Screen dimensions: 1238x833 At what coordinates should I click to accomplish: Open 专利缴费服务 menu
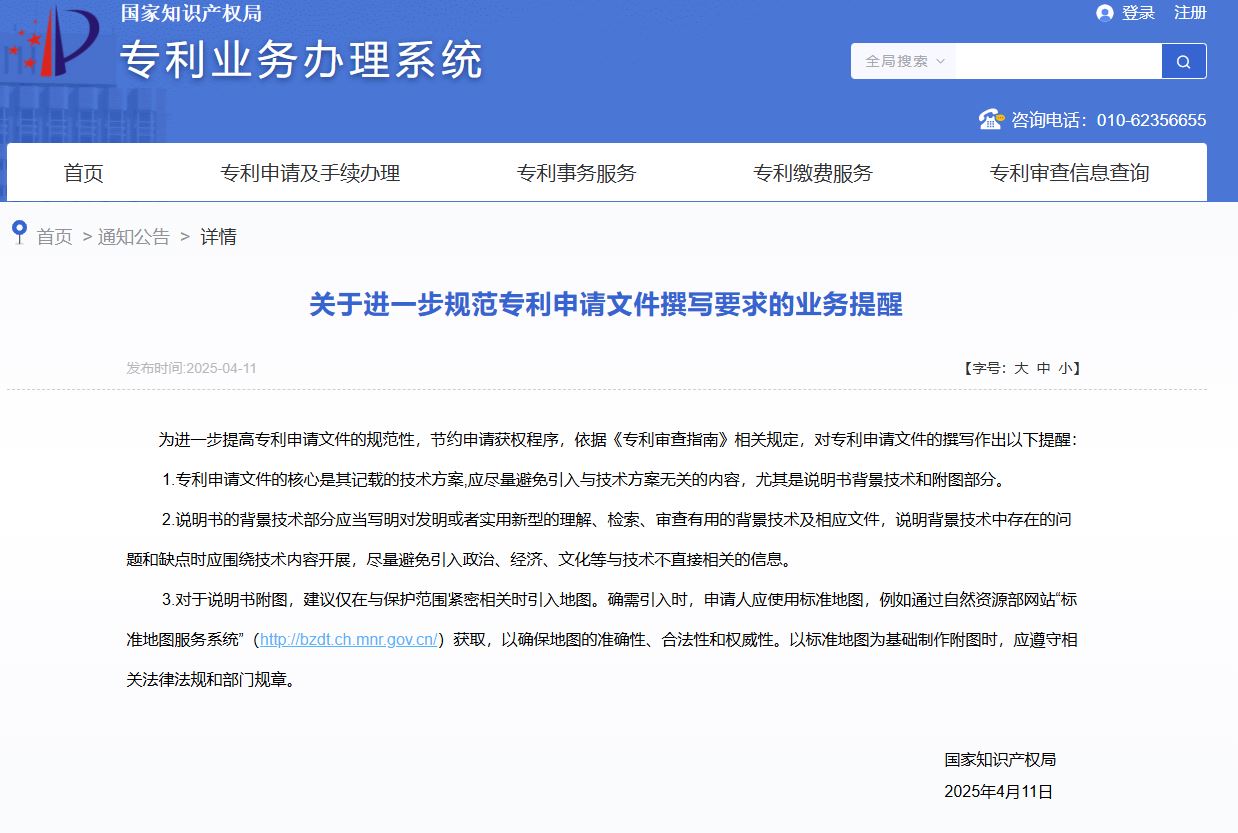(x=813, y=173)
